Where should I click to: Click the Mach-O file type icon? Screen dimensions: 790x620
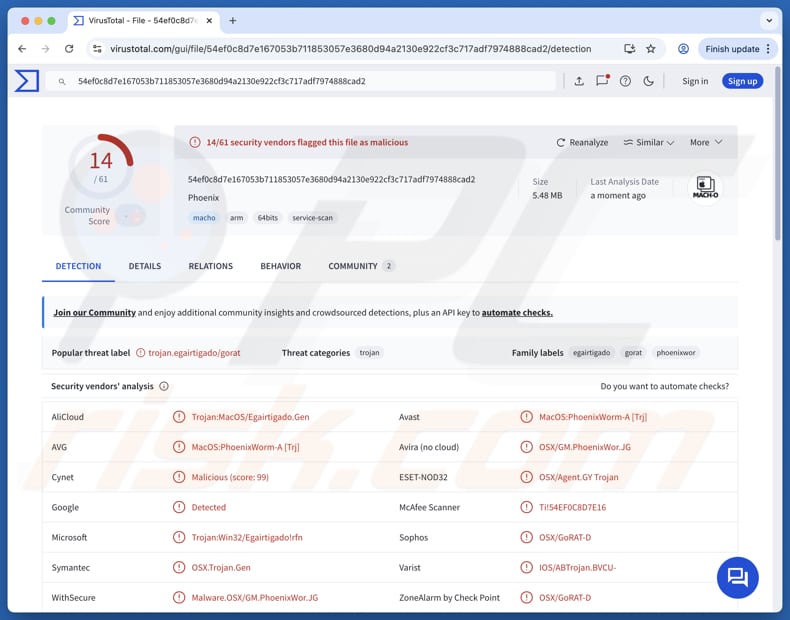pyautogui.click(x=705, y=188)
